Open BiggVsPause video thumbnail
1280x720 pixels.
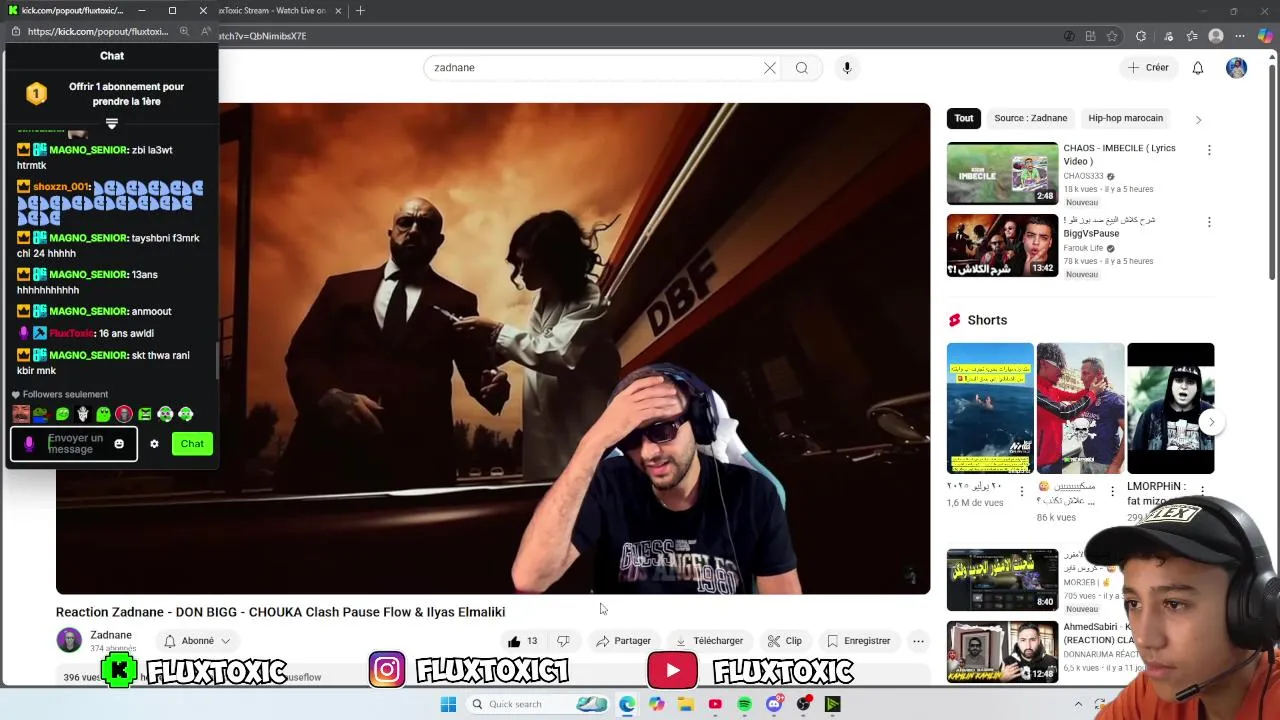point(1002,245)
